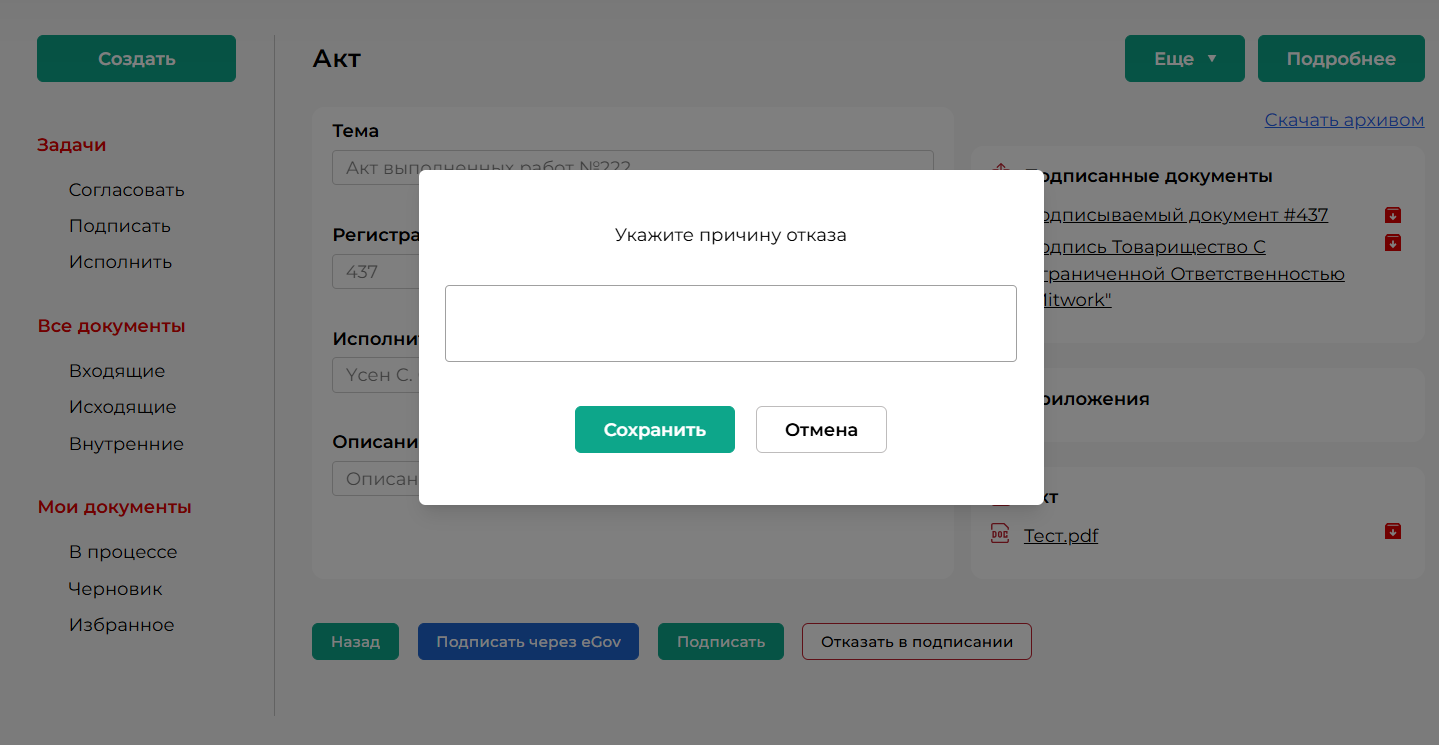Click the Создать button
Screen dimensions: 1439x745
tap(136, 59)
